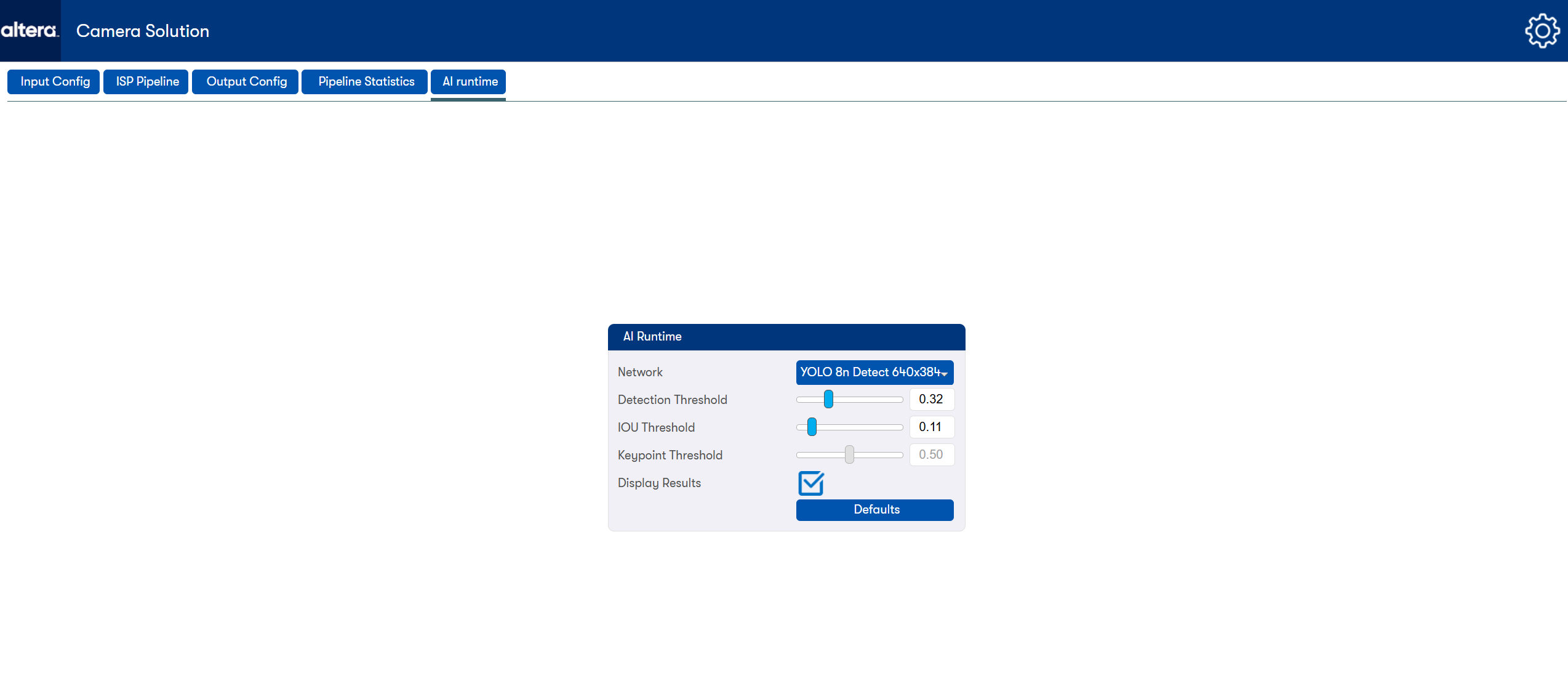Click the IOU Threshold slider handle
Screen dimensions: 1568x686
click(812, 427)
